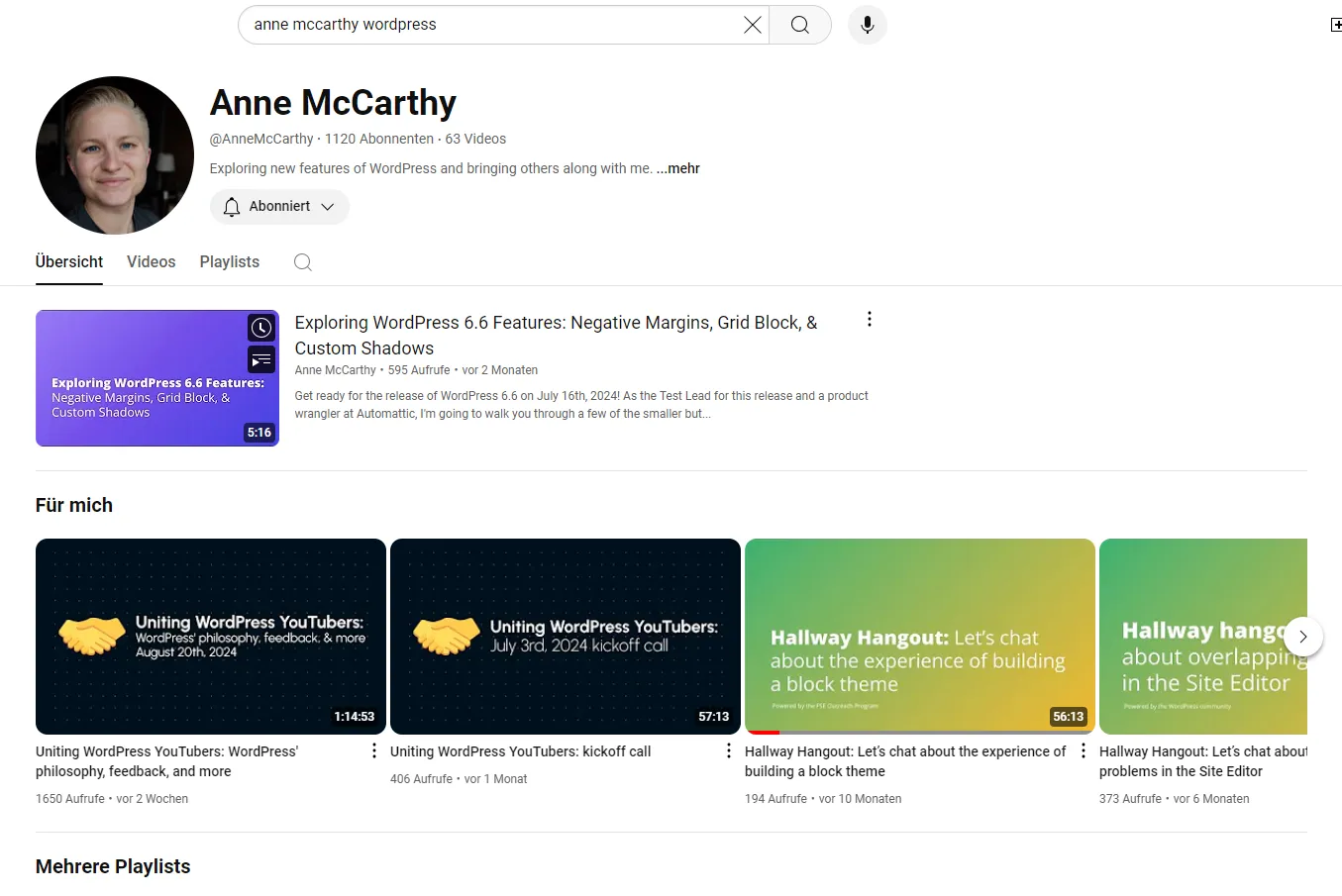Click the 194 Aufrufe view count
The width and height of the screenshot is (1342, 896).
[x=775, y=799]
